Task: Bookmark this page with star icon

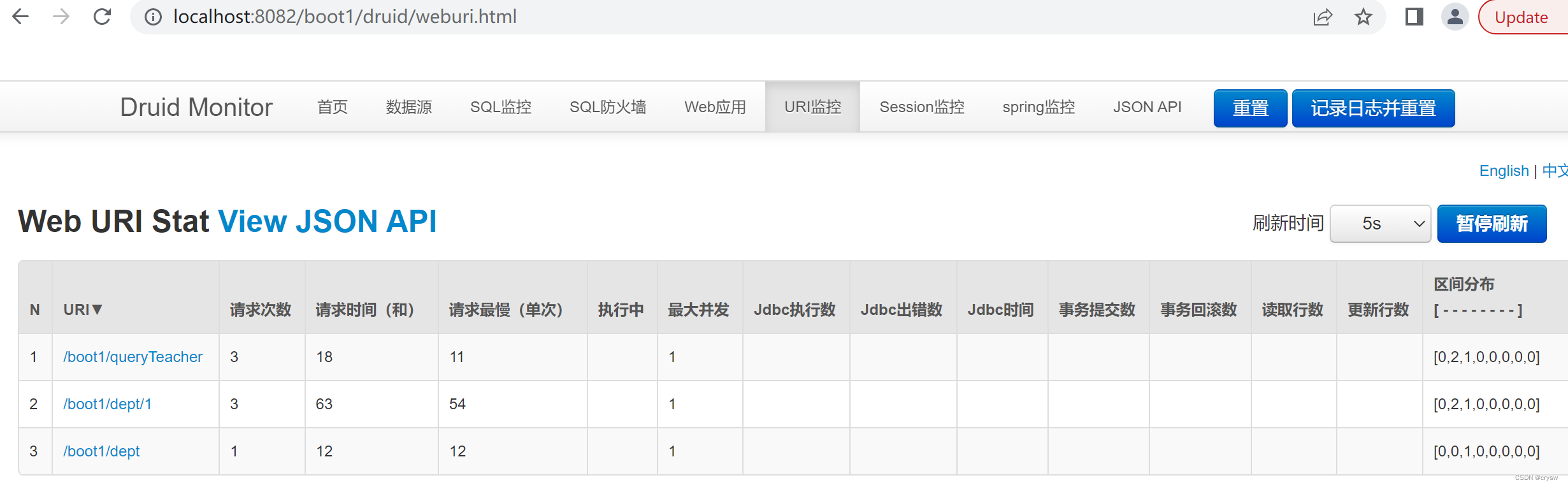Action: coord(1363,17)
